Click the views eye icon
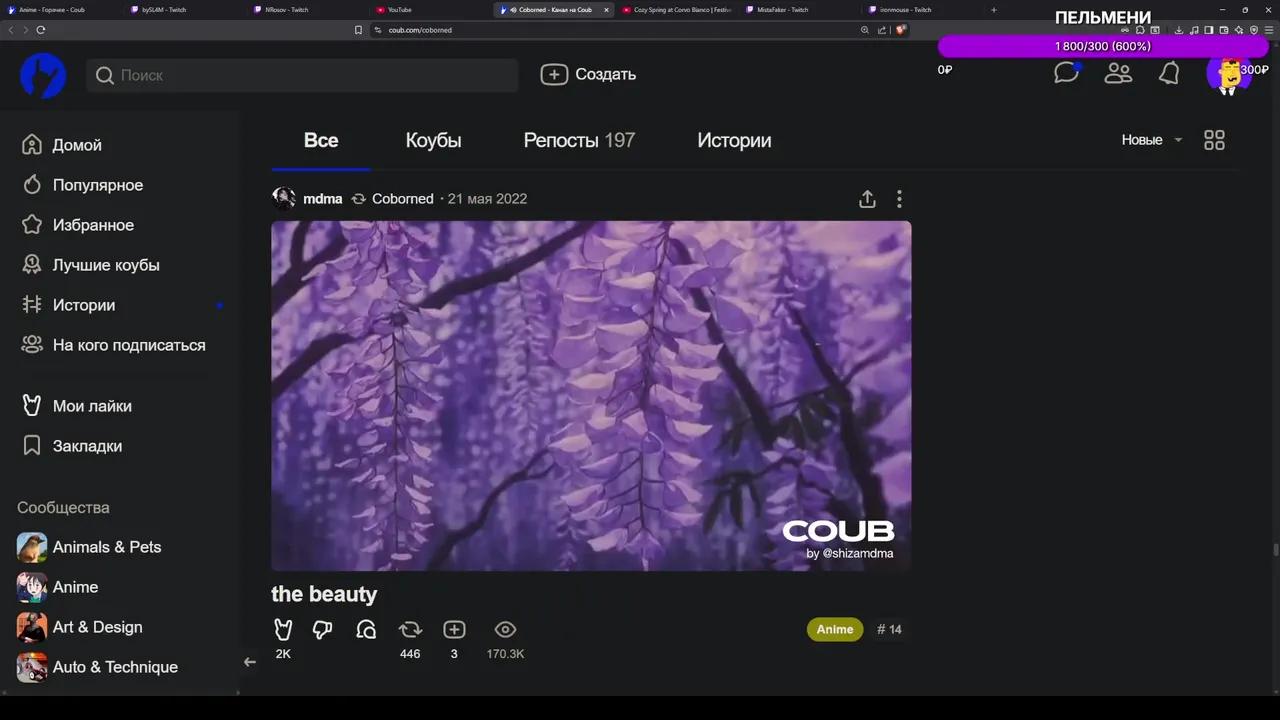Image resolution: width=1280 pixels, height=720 pixels. pos(505,629)
